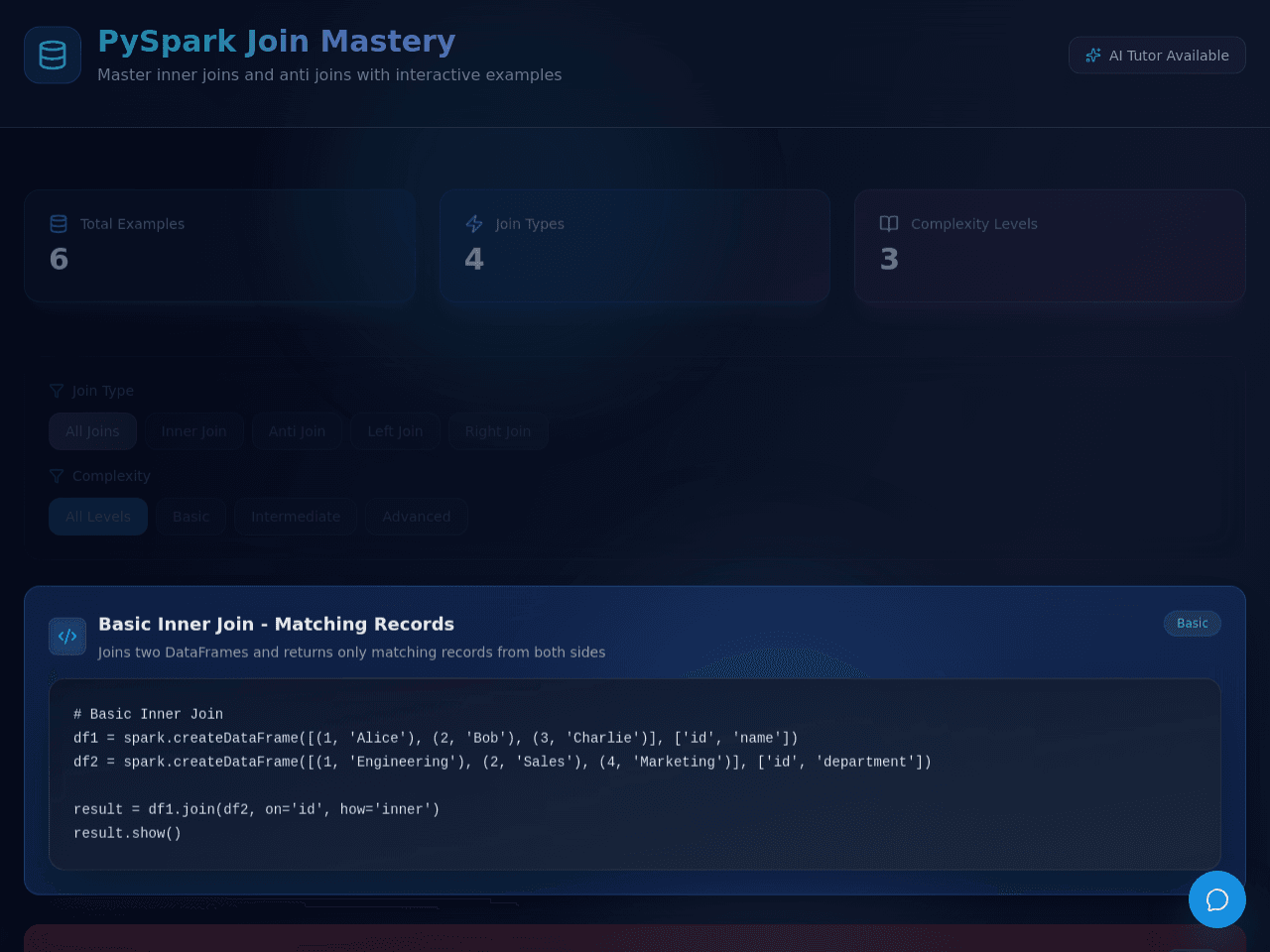The height and width of the screenshot is (952, 1270).
Task: Click the card description about matching records
Action: pos(351,653)
